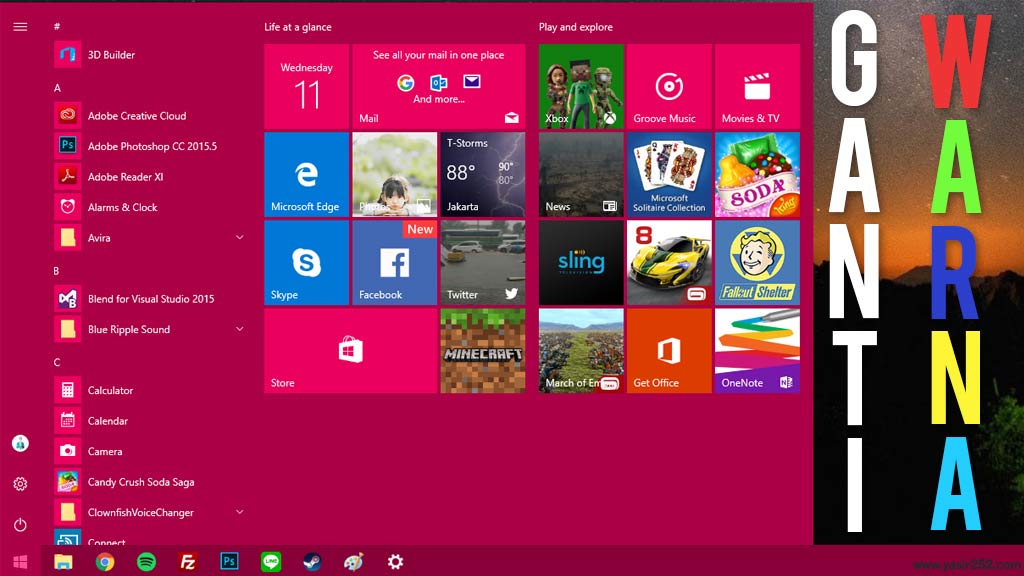This screenshot has width=1024, height=576.
Task: Click the hamburger menu at top of Start
Action: 20,27
